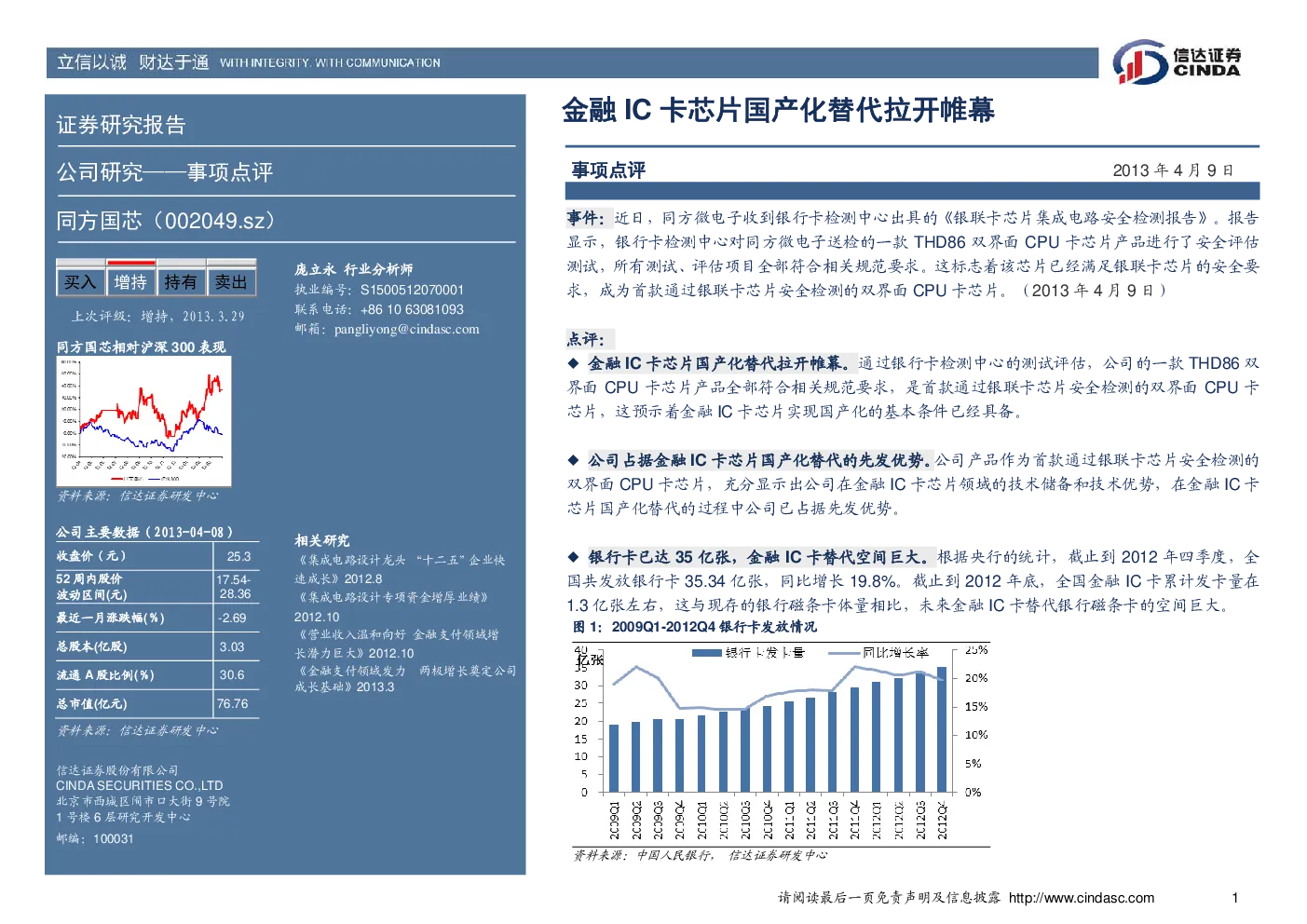Click the blue 银行卡发卡量 legend swatch
Screen dimensions: 1307x924
(x=707, y=653)
